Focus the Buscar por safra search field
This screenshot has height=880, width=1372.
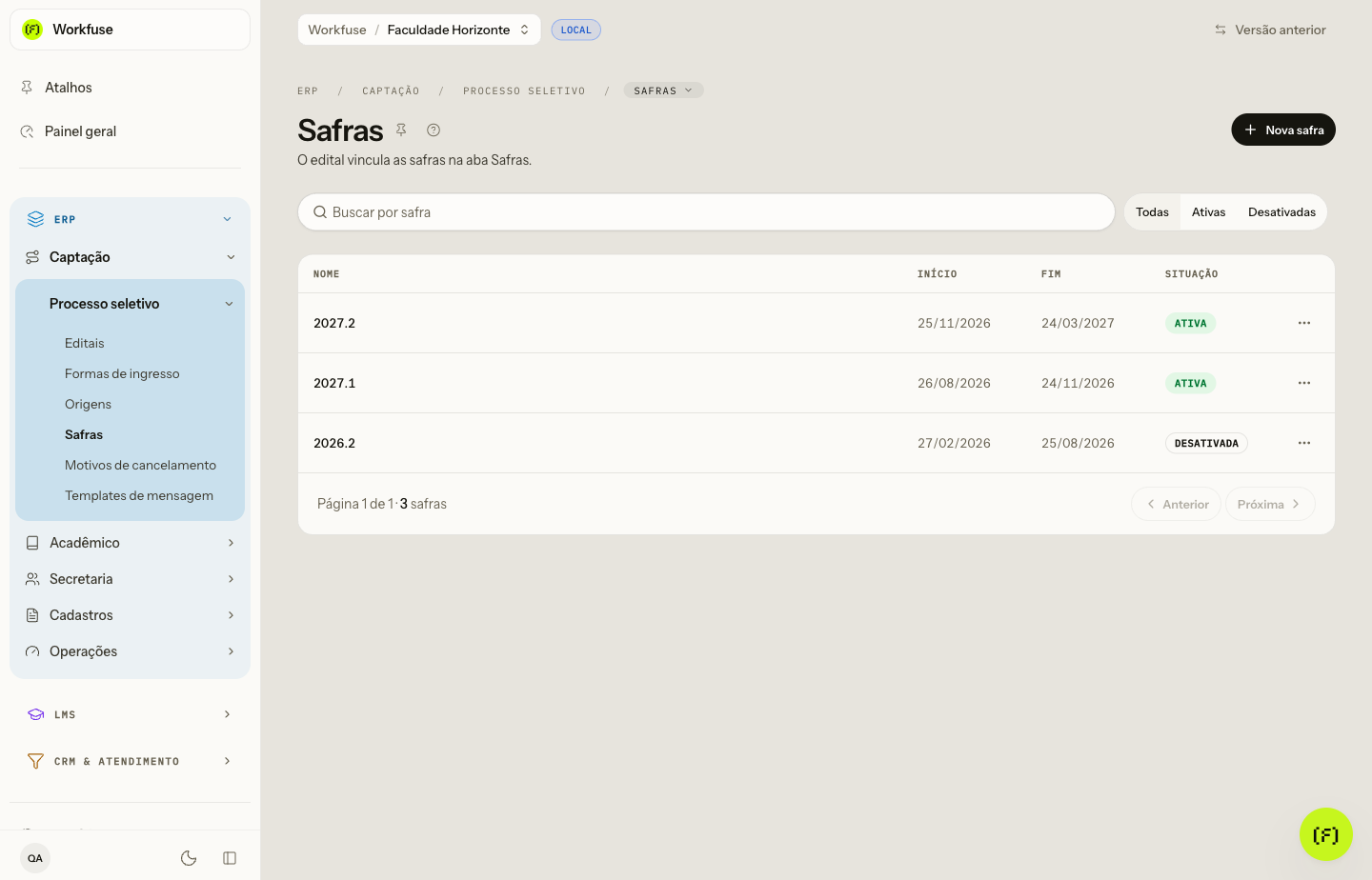coord(706,212)
